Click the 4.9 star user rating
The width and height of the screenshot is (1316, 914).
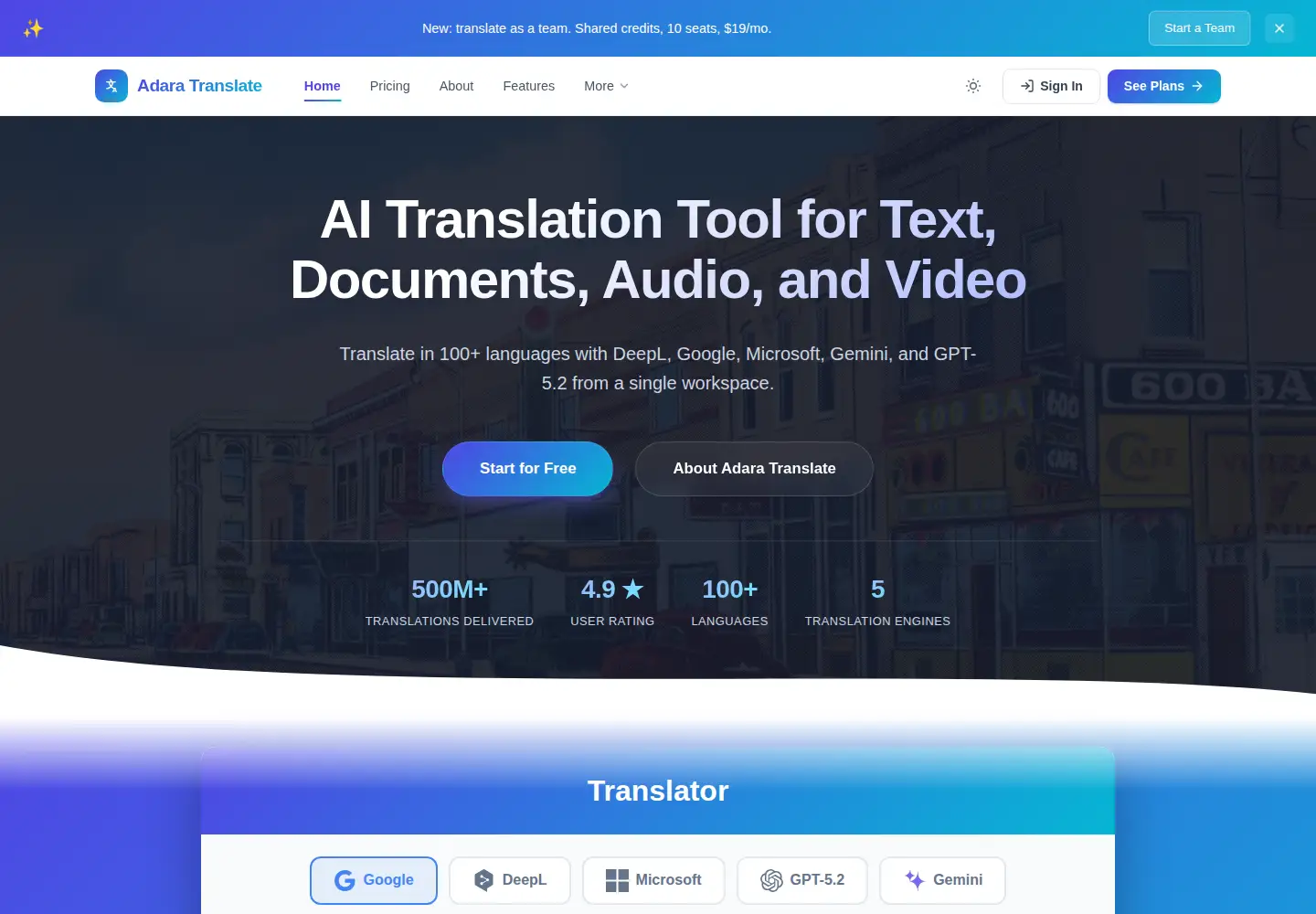612,602
